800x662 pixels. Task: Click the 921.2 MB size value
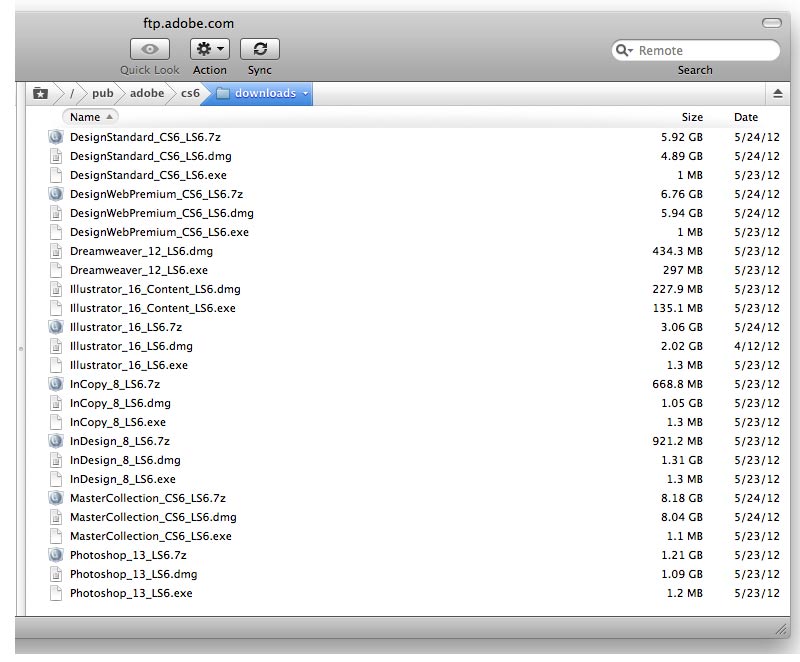tap(677, 441)
